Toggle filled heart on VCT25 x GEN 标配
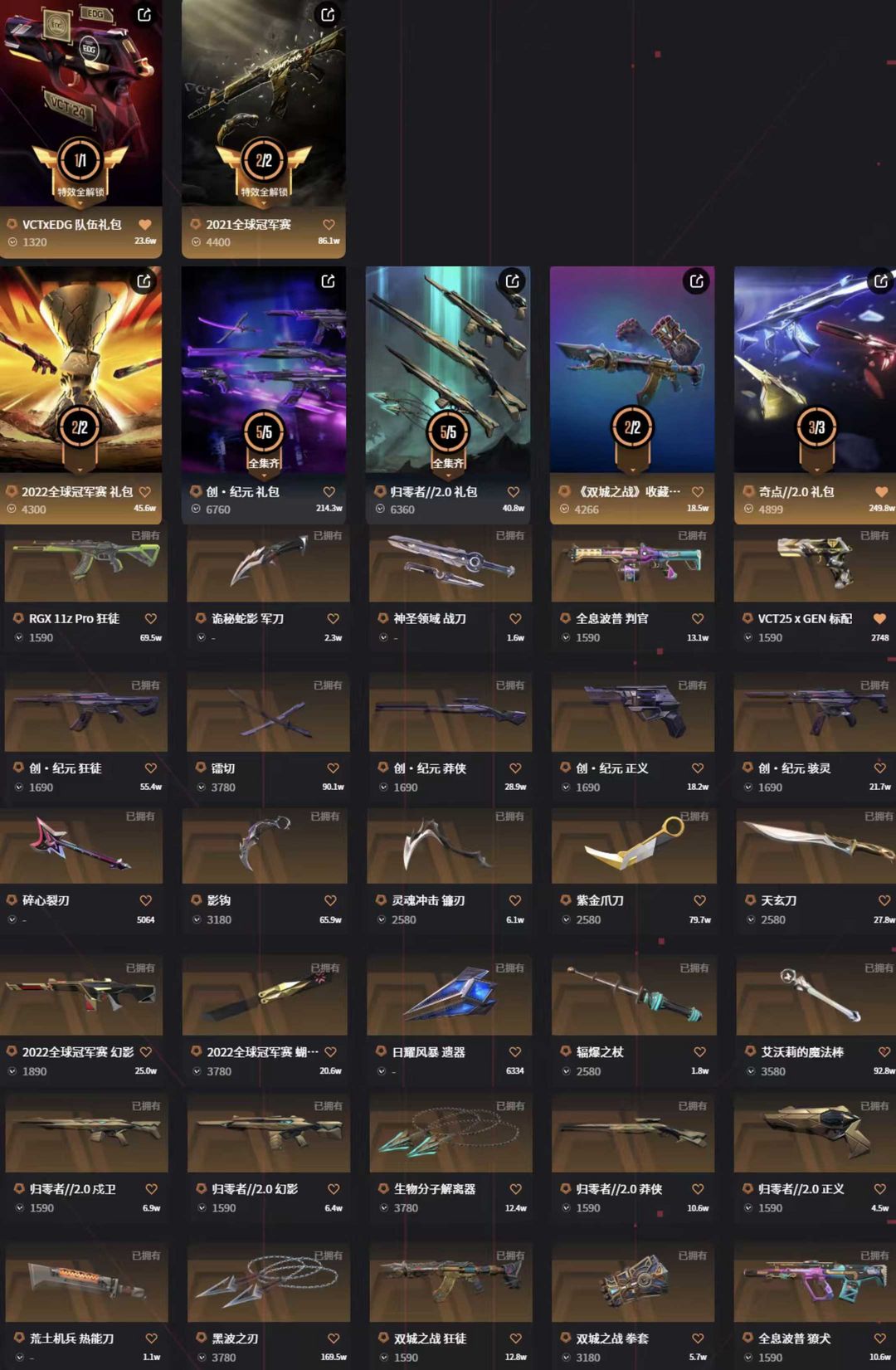This screenshot has width=896, height=1370. (x=879, y=618)
